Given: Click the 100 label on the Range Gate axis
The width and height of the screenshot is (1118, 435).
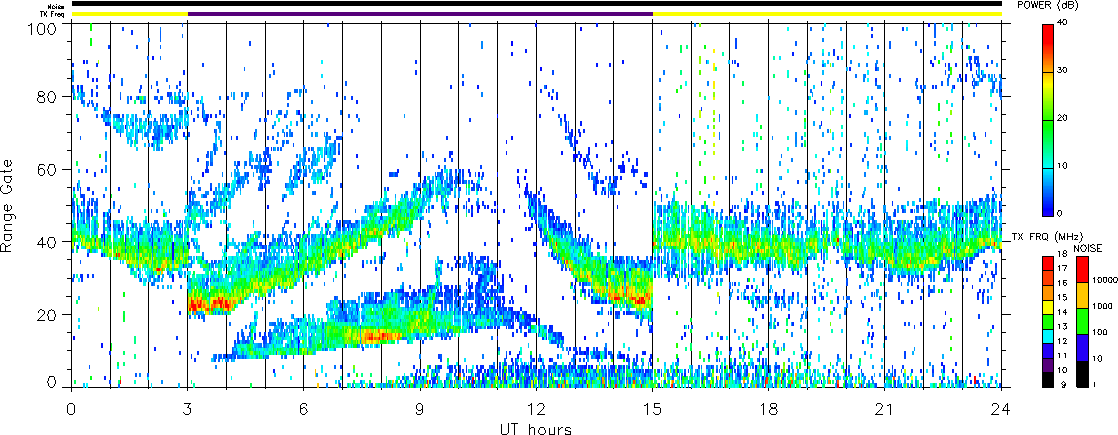Looking at the screenshot, I should (41, 27).
